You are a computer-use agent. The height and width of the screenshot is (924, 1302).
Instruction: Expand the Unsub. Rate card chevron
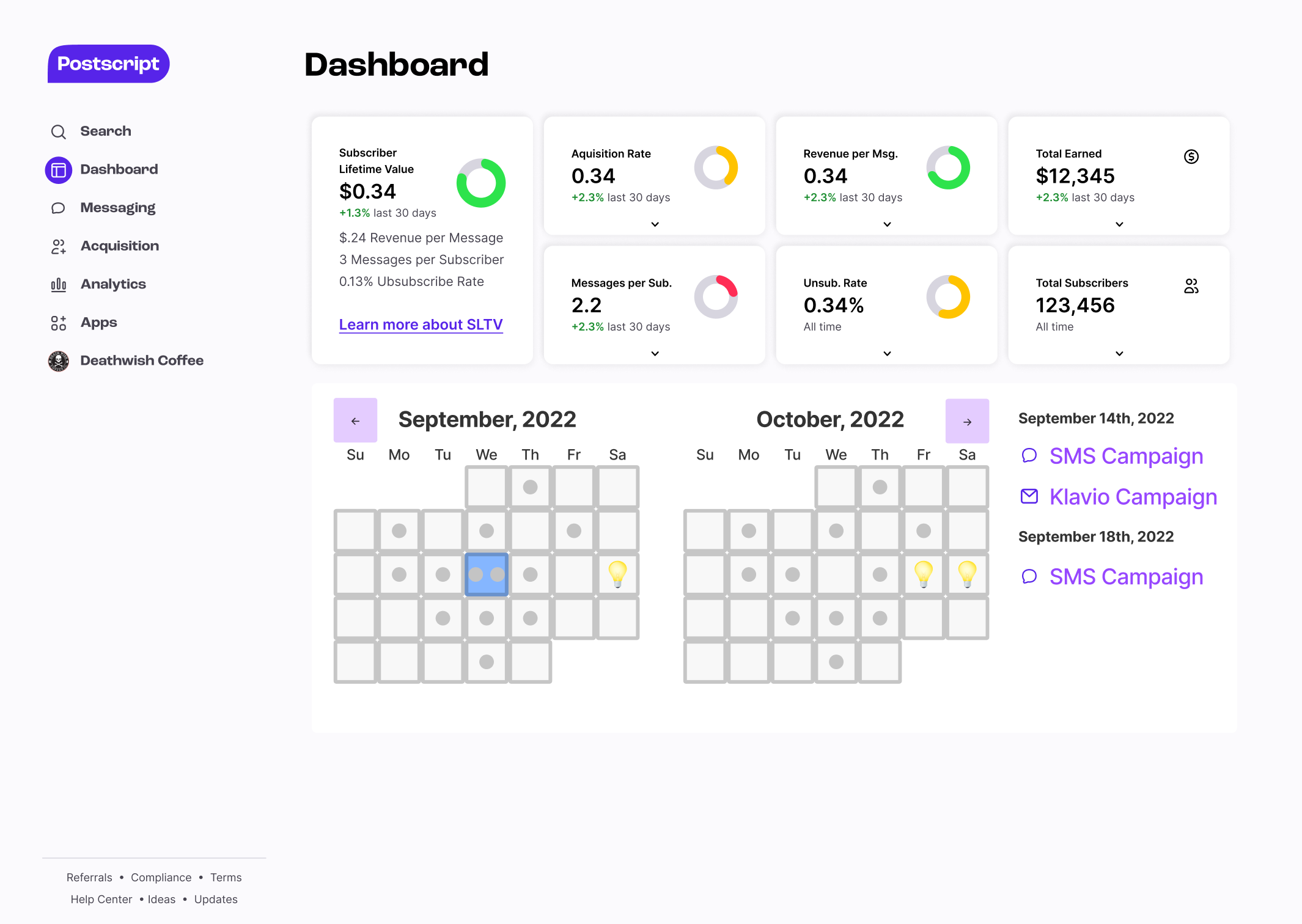pyautogui.click(x=888, y=354)
